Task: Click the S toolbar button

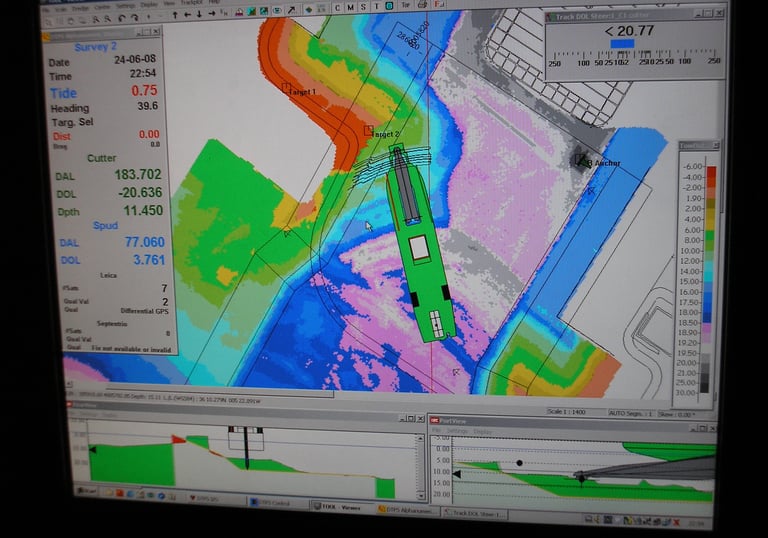Action: 363,7
